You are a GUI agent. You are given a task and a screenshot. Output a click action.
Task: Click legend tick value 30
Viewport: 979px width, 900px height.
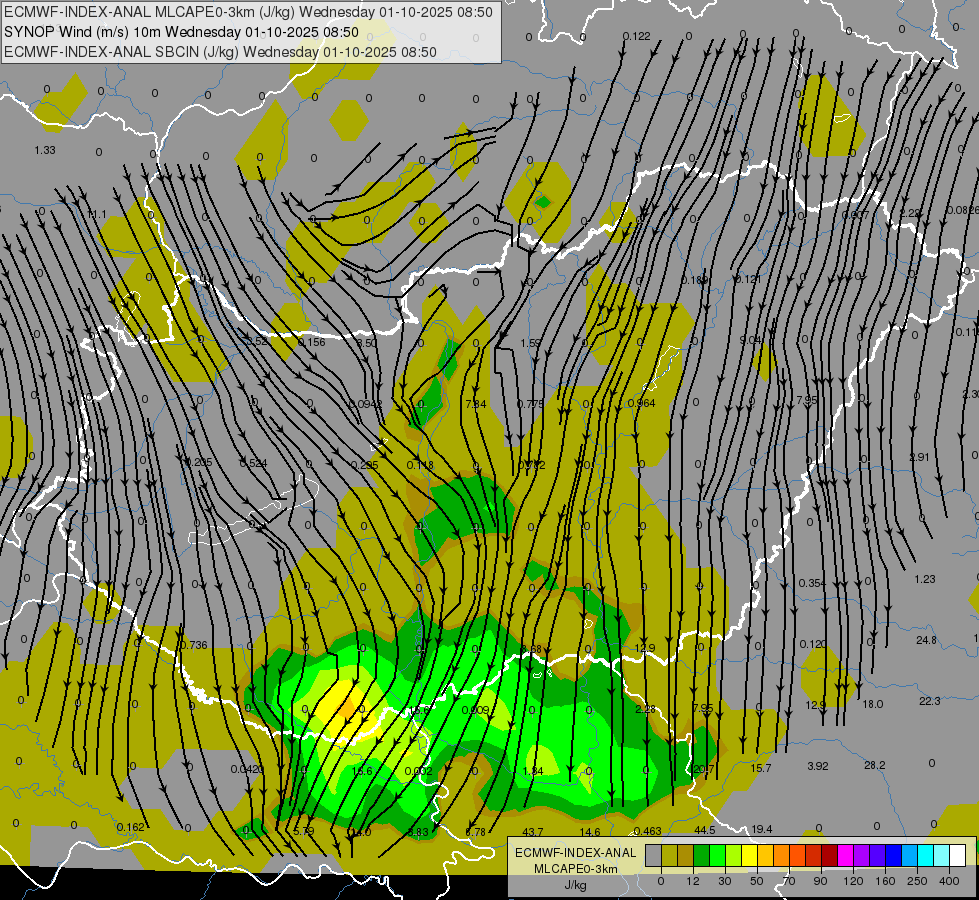pyautogui.click(x=725, y=881)
